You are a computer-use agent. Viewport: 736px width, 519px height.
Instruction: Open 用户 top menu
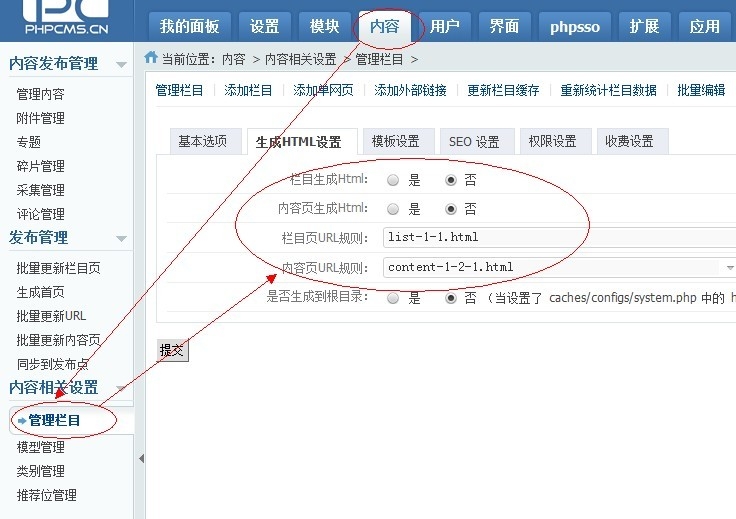(445, 26)
